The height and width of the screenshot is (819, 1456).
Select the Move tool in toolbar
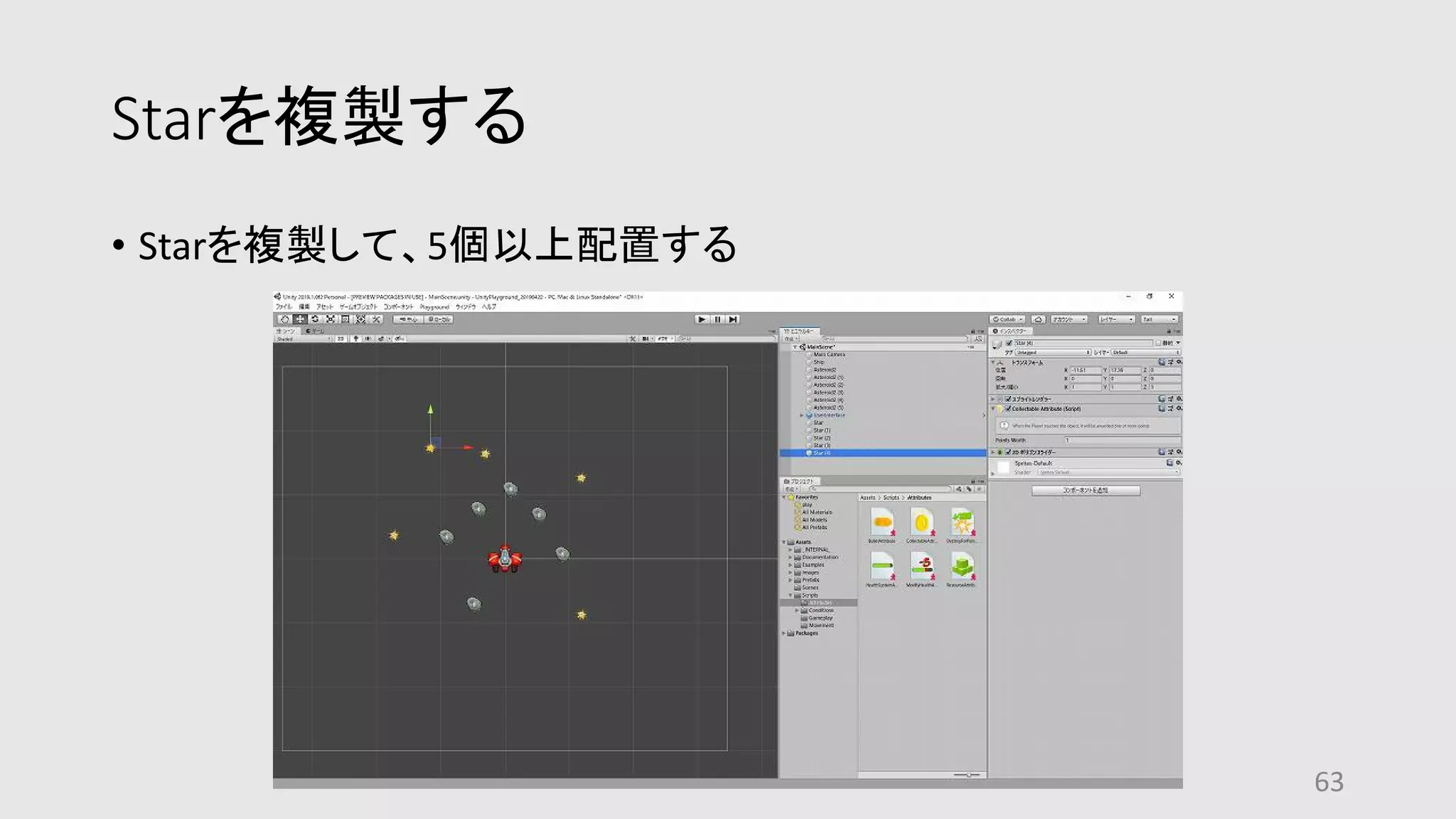[300, 319]
